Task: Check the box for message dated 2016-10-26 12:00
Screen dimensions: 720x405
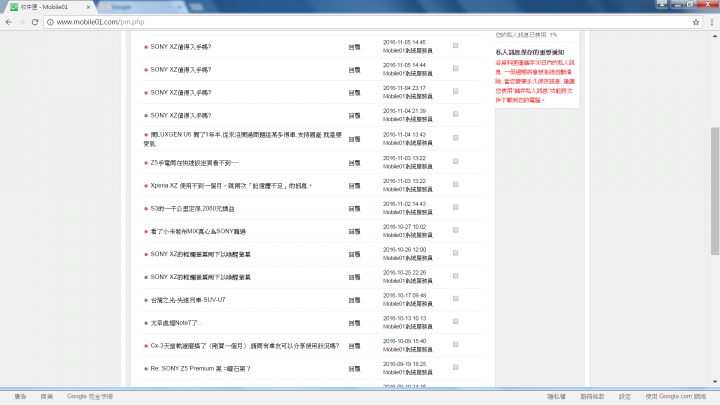Action: (x=456, y=253)
